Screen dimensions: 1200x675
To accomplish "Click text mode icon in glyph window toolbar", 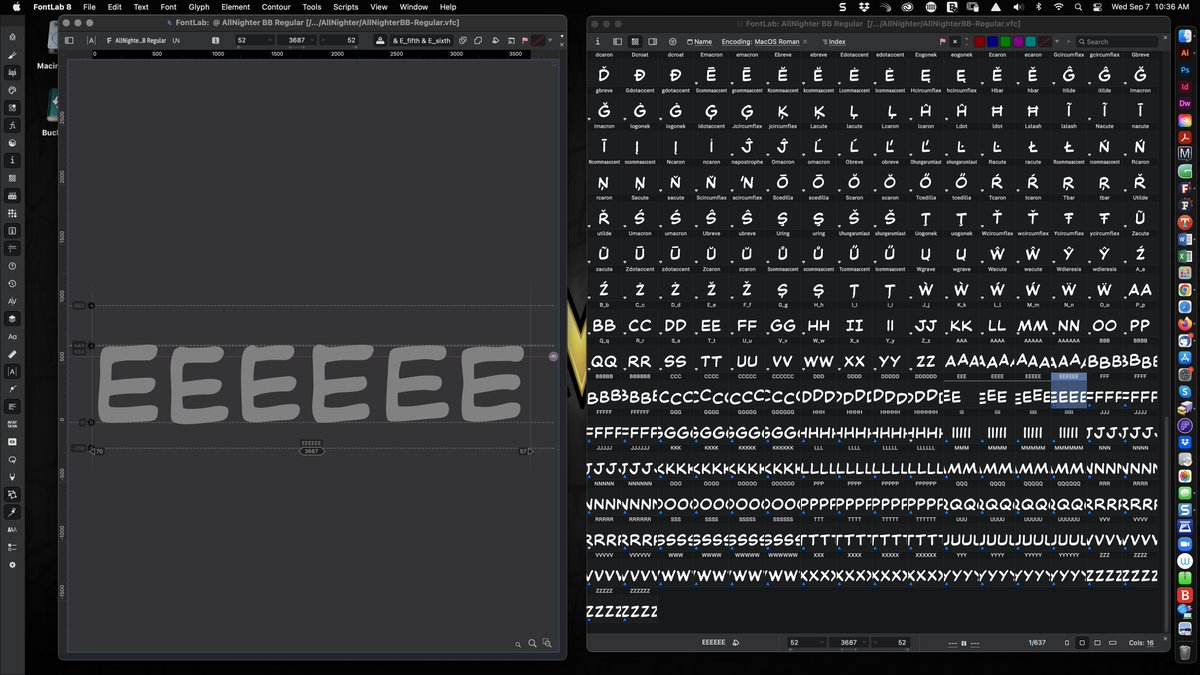I will click(92, 41).
